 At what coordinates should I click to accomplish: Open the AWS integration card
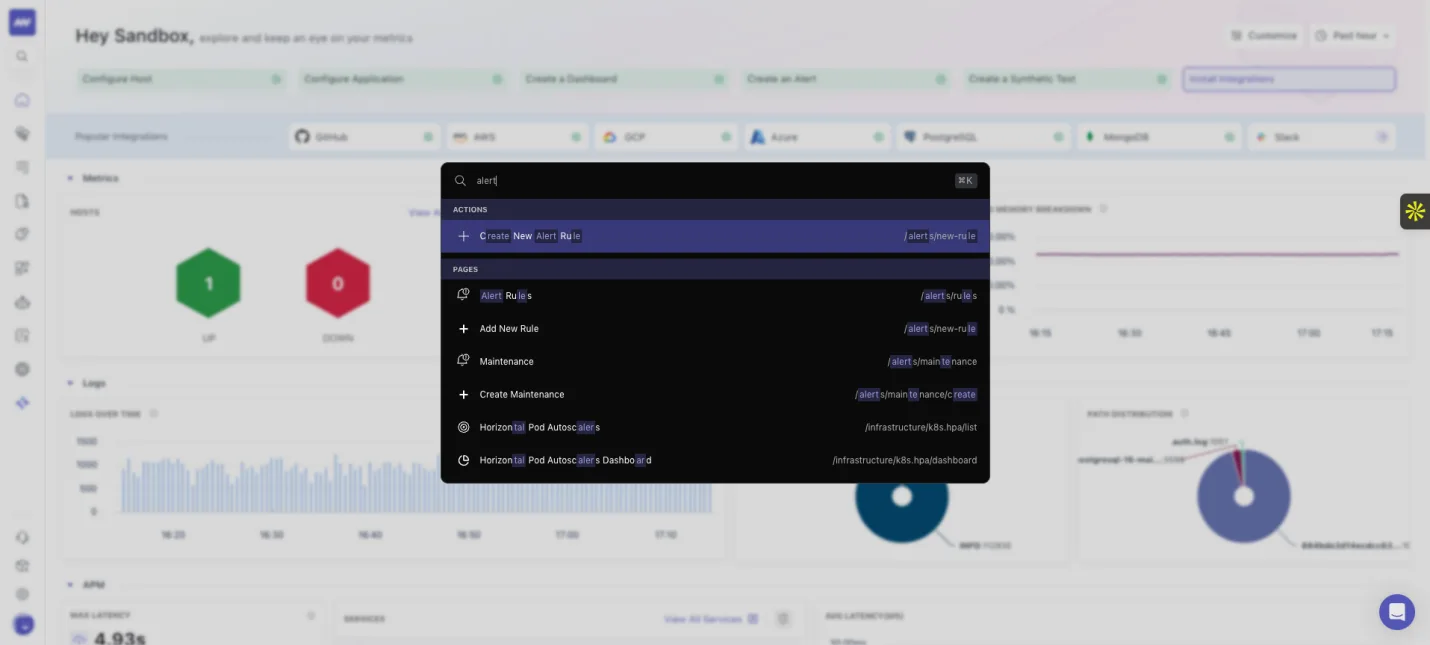(x=516, y=137)
